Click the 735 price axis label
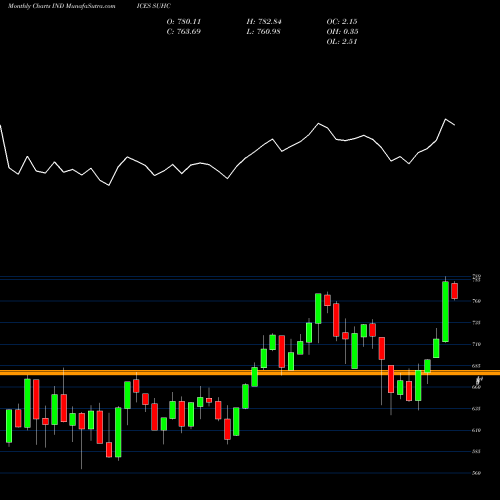 pos(476,323)
